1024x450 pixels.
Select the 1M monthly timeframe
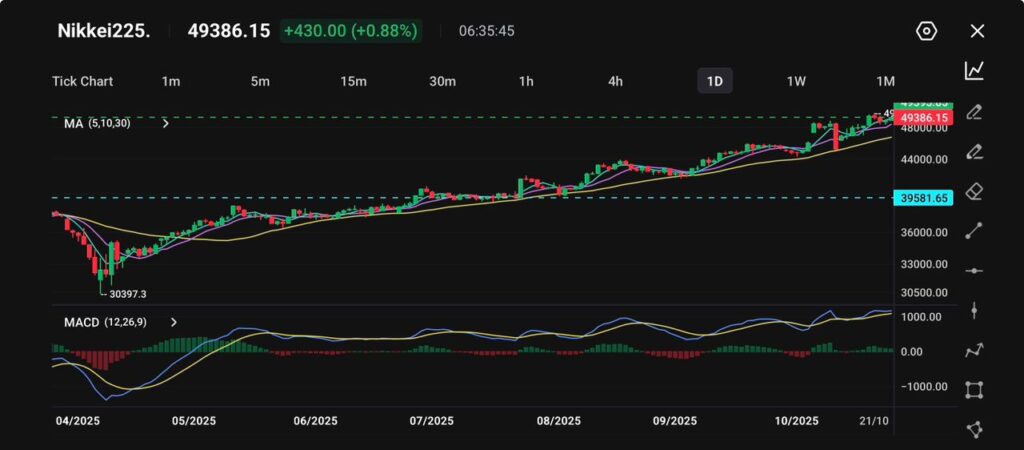(885, 81)
